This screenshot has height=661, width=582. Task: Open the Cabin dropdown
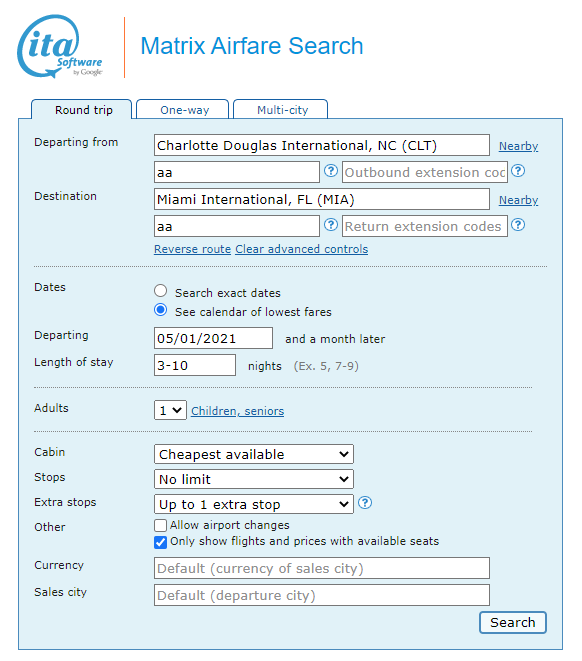coord(254,454)
